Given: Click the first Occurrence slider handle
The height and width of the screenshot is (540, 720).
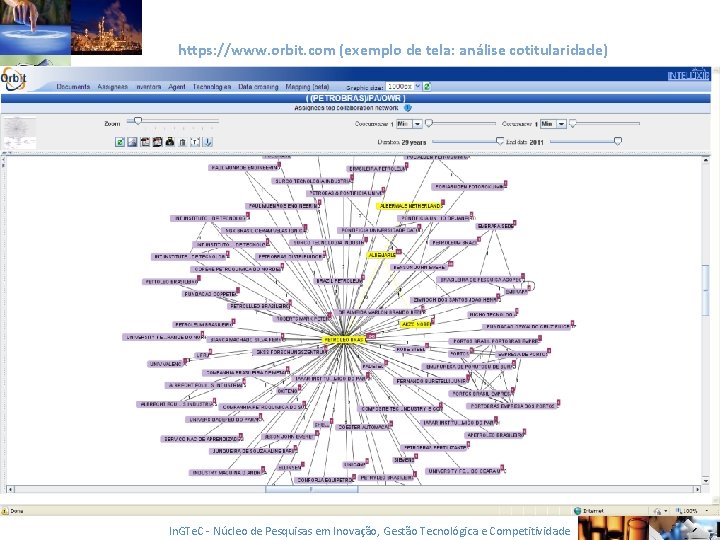Looking at the screenshot, I should (x=429, y=123).
